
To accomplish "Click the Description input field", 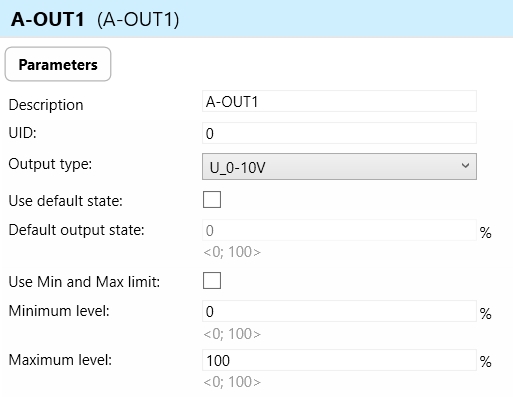I will click(339, 101).
